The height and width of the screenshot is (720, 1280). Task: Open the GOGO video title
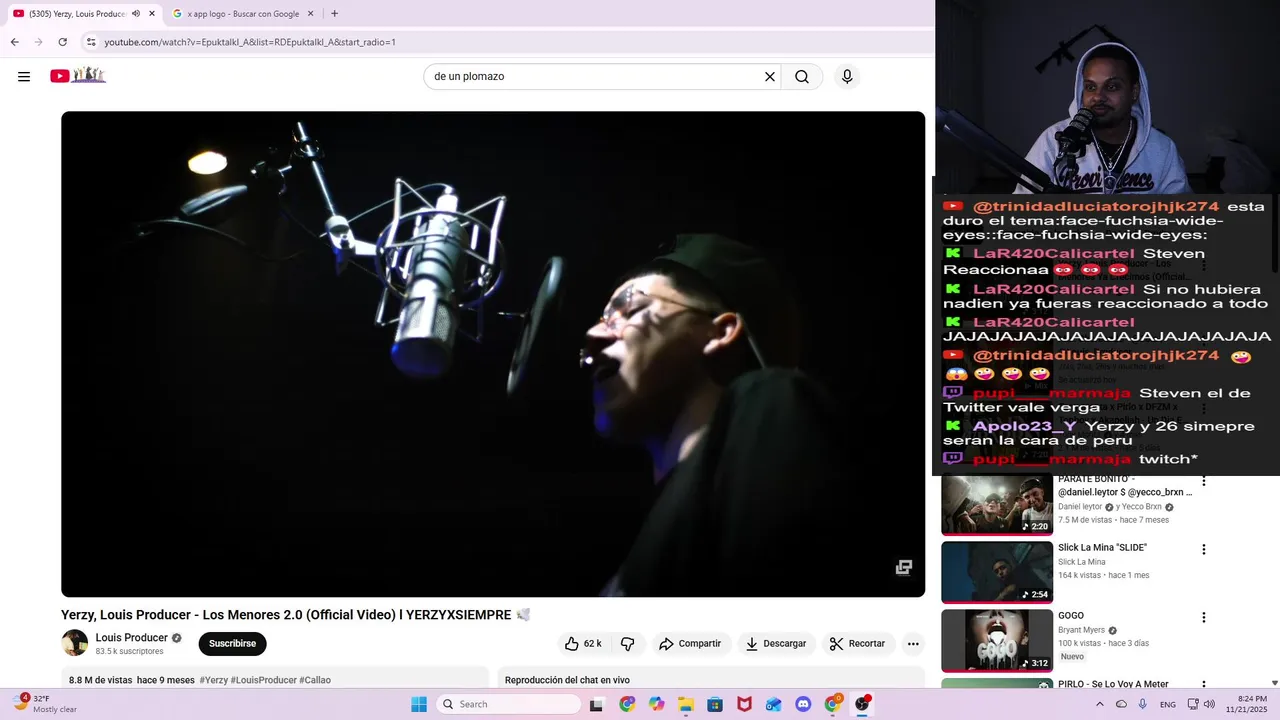(x=1071, y=616)
